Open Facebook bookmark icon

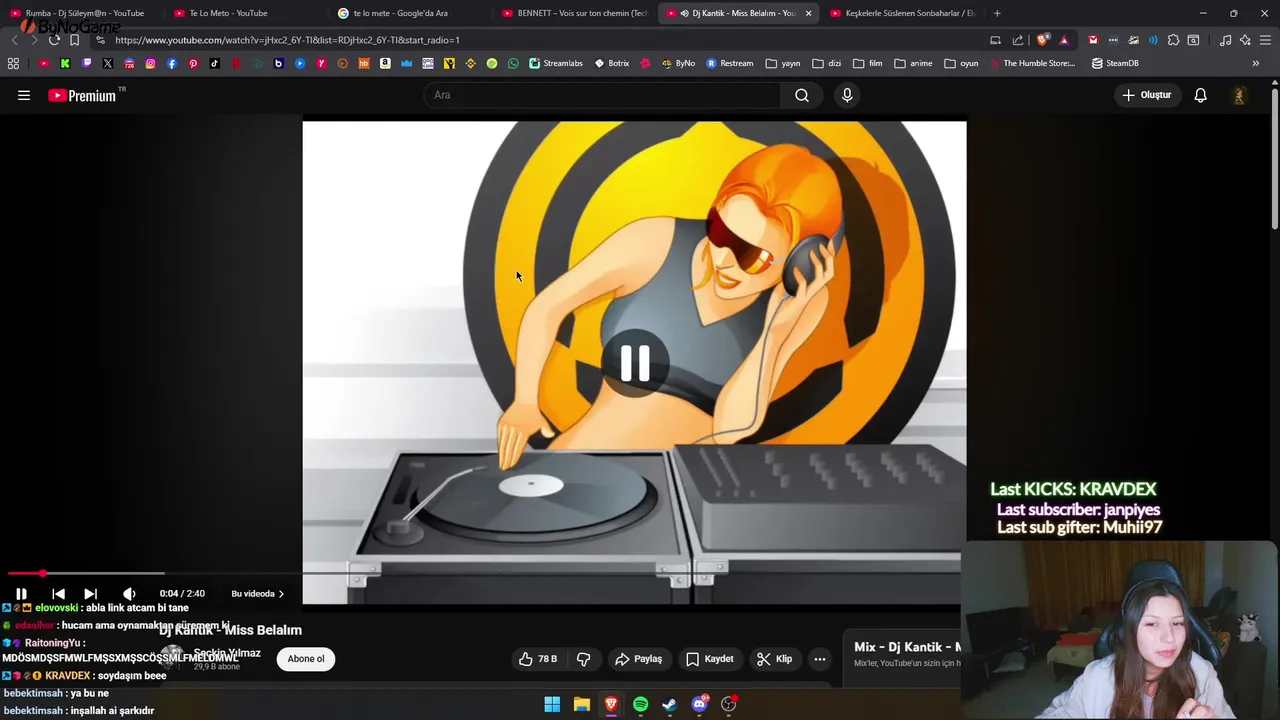(x=172, y=63)
